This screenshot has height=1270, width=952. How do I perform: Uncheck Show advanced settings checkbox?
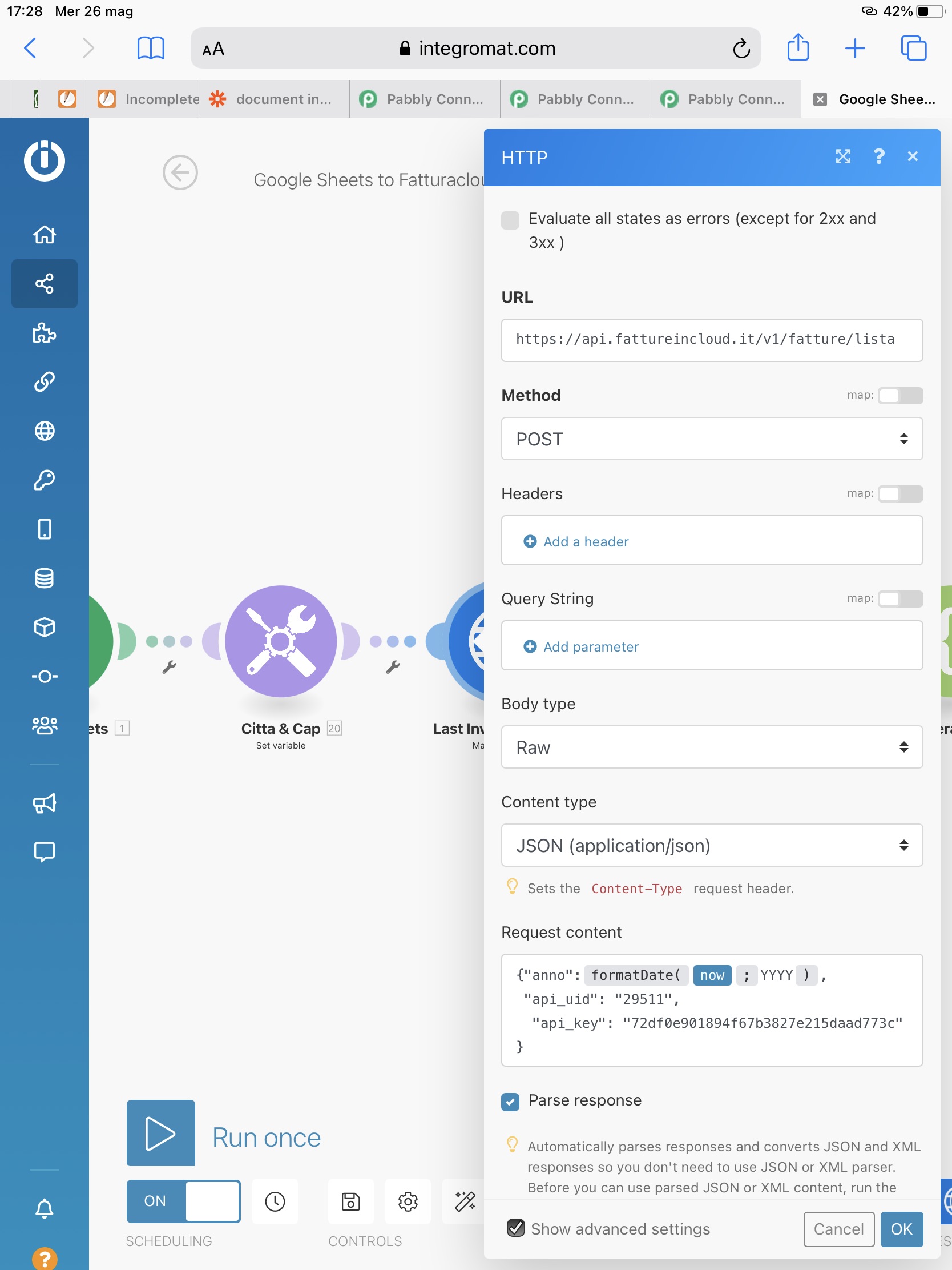(516, 1228)
